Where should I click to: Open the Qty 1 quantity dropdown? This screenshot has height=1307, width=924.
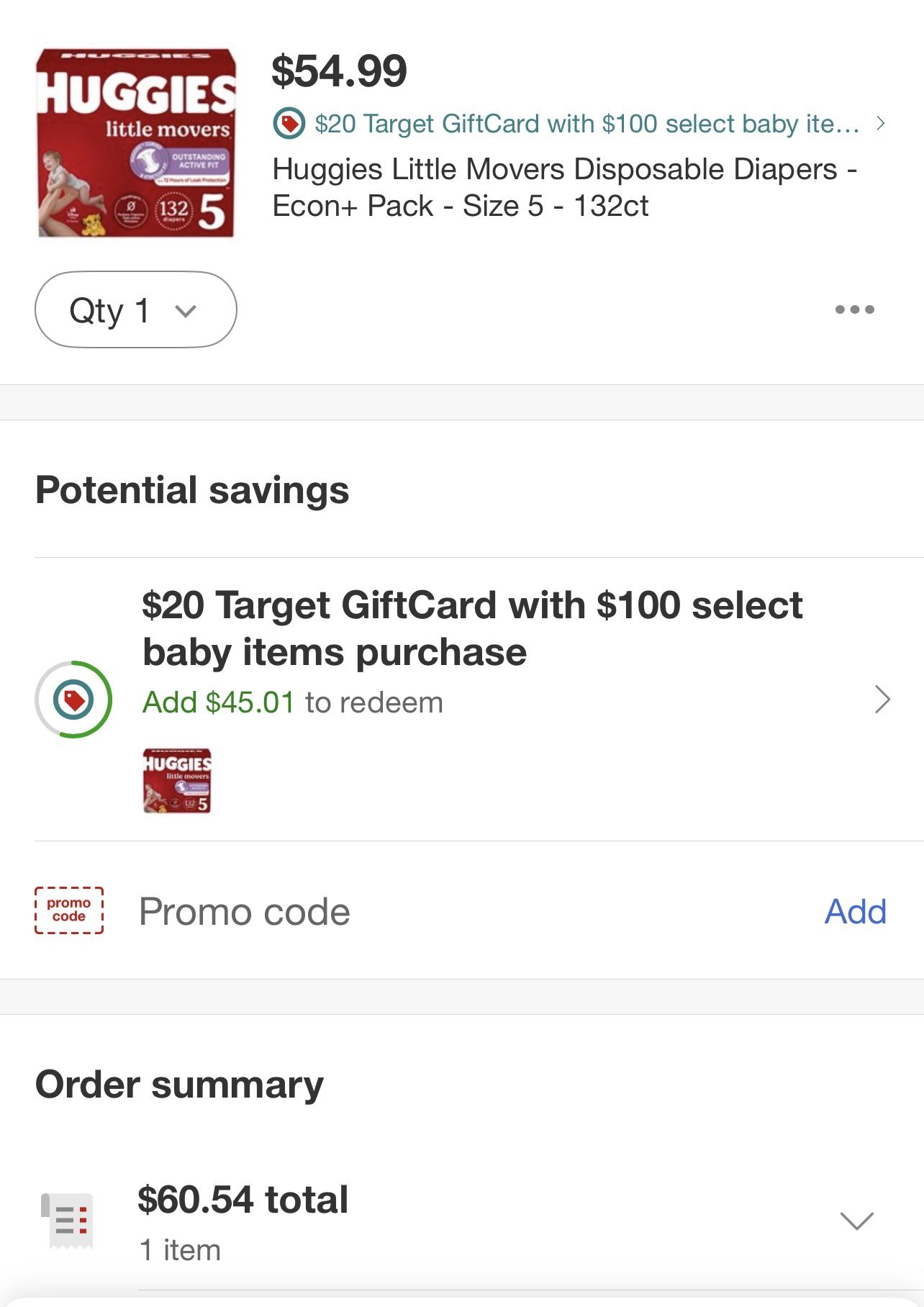coord(135,309)
